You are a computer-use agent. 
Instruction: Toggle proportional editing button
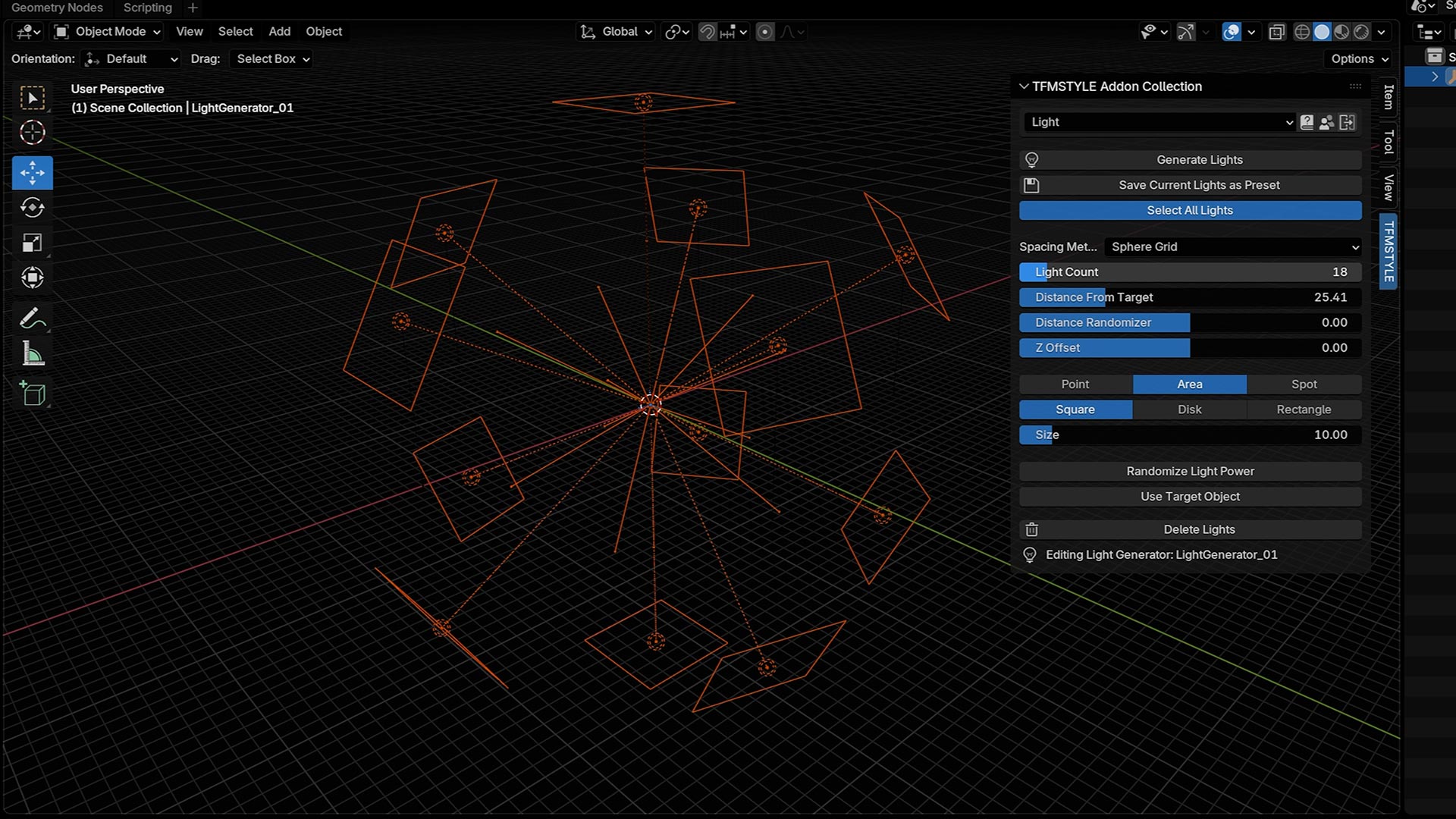click(x=765, y=32)
